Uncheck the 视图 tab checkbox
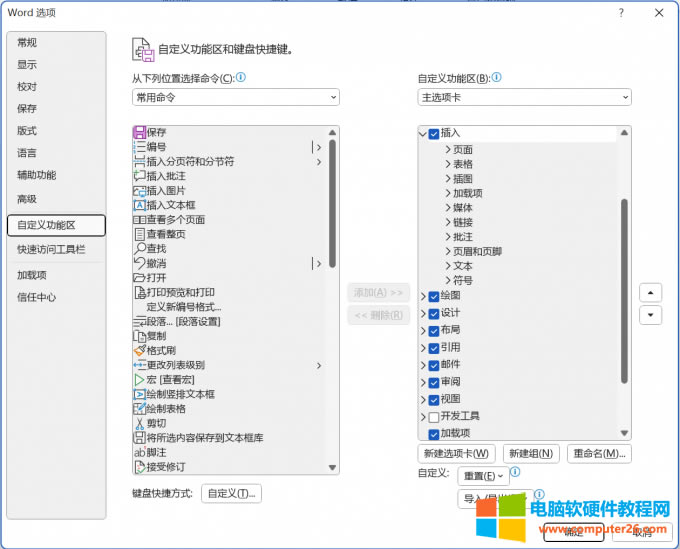The height and width of the screenshot is (549, 680). pyautogui.click(x=434, y=400)
